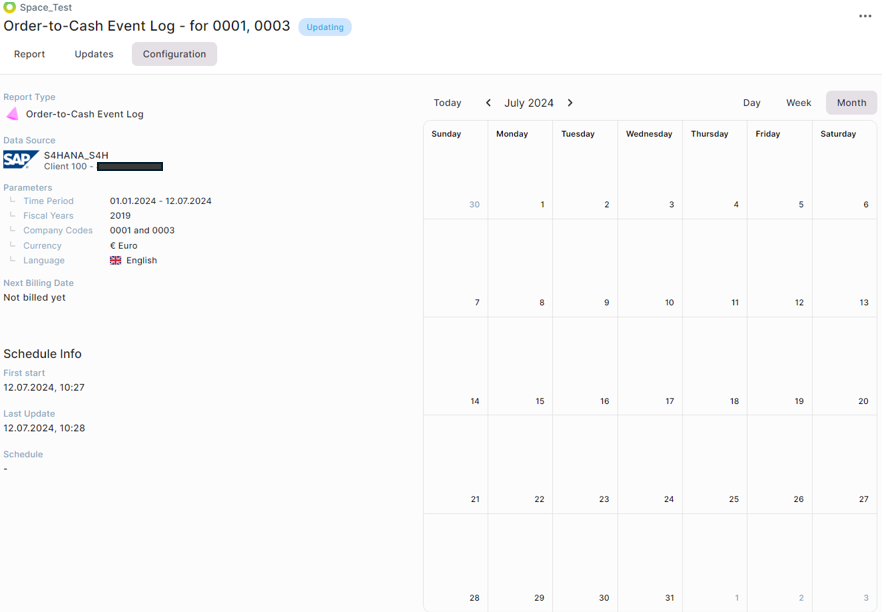
Task: Click the three-dot overflow menu icon
Action: click(864, 16)
